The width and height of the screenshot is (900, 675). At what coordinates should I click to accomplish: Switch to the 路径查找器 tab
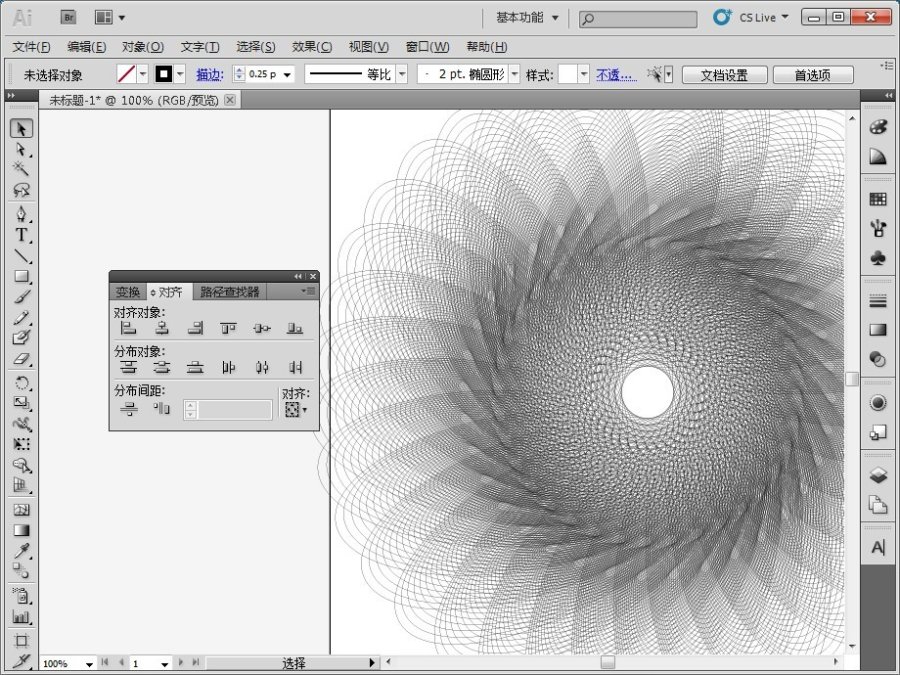230,292
